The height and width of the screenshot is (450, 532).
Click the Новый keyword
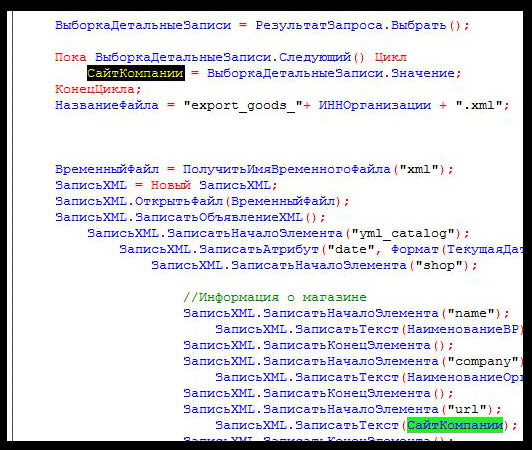point(171,185)
